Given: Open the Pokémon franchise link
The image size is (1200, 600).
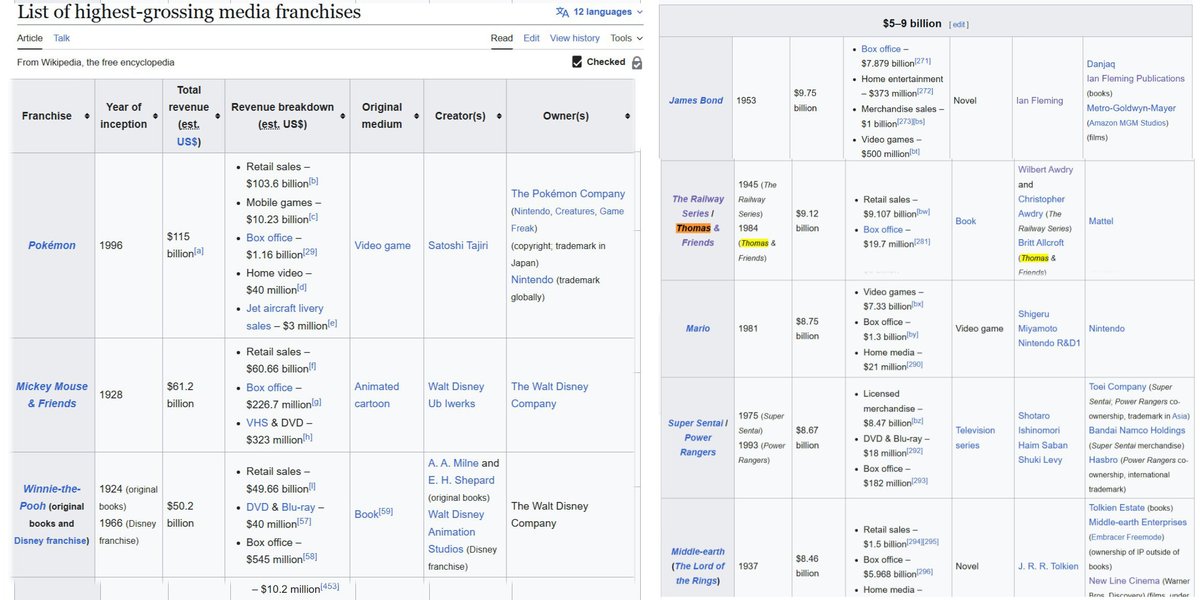Looking at the screenshot, I should pos(51,245).
